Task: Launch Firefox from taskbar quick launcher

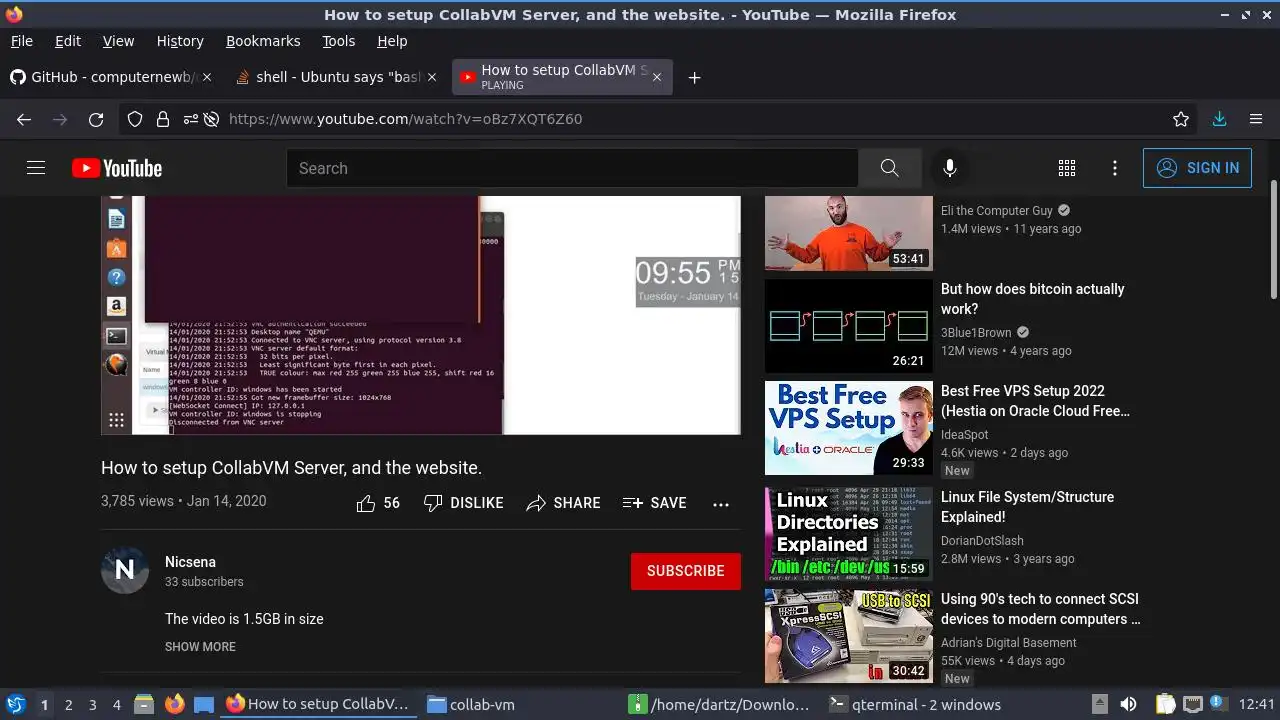Action: click(174, 705)
